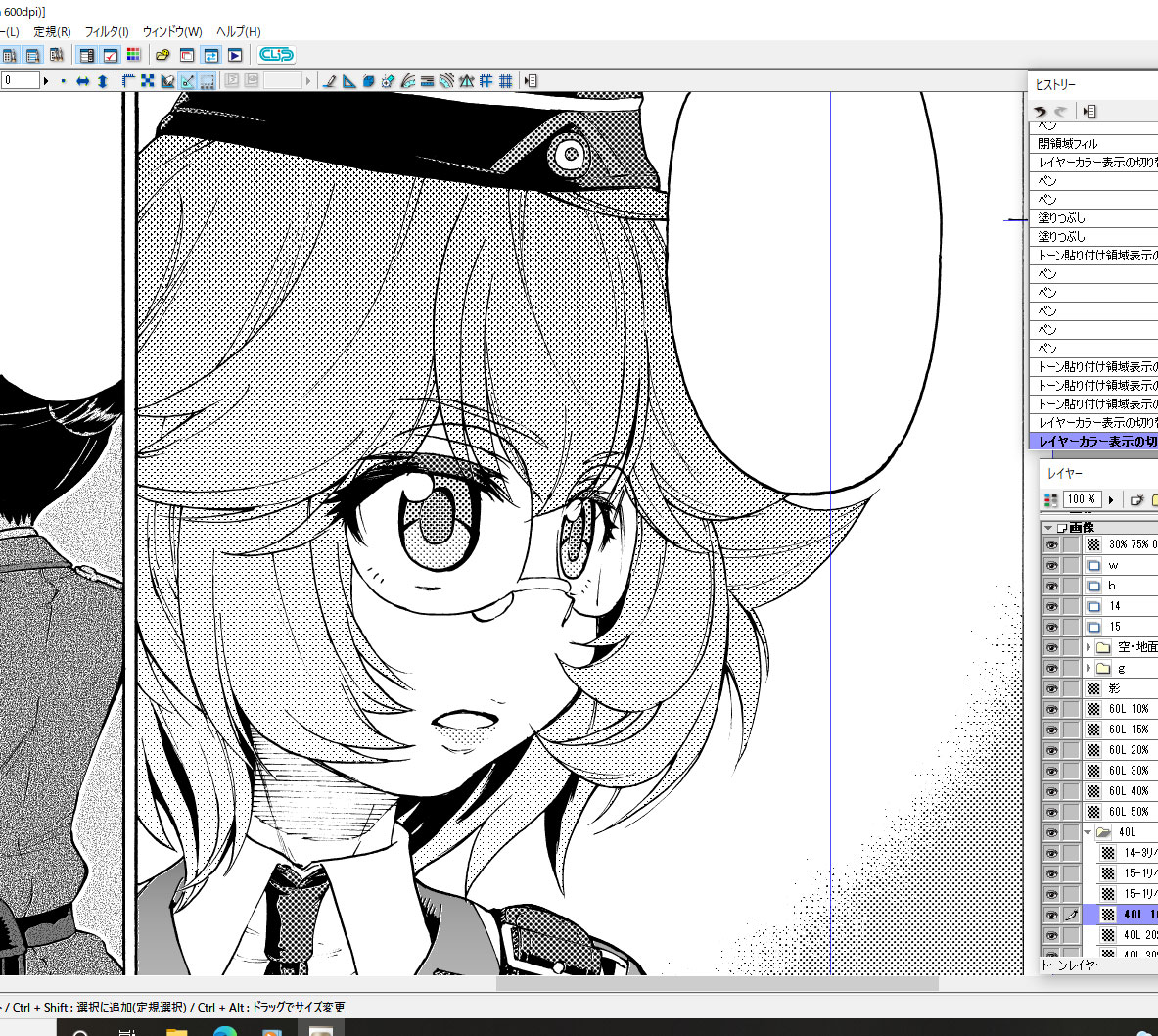Viewport: 1158px width, 1036px height.
Task: Select the layer named 15
Action: pyautogui.click(x=1121, y=627)
